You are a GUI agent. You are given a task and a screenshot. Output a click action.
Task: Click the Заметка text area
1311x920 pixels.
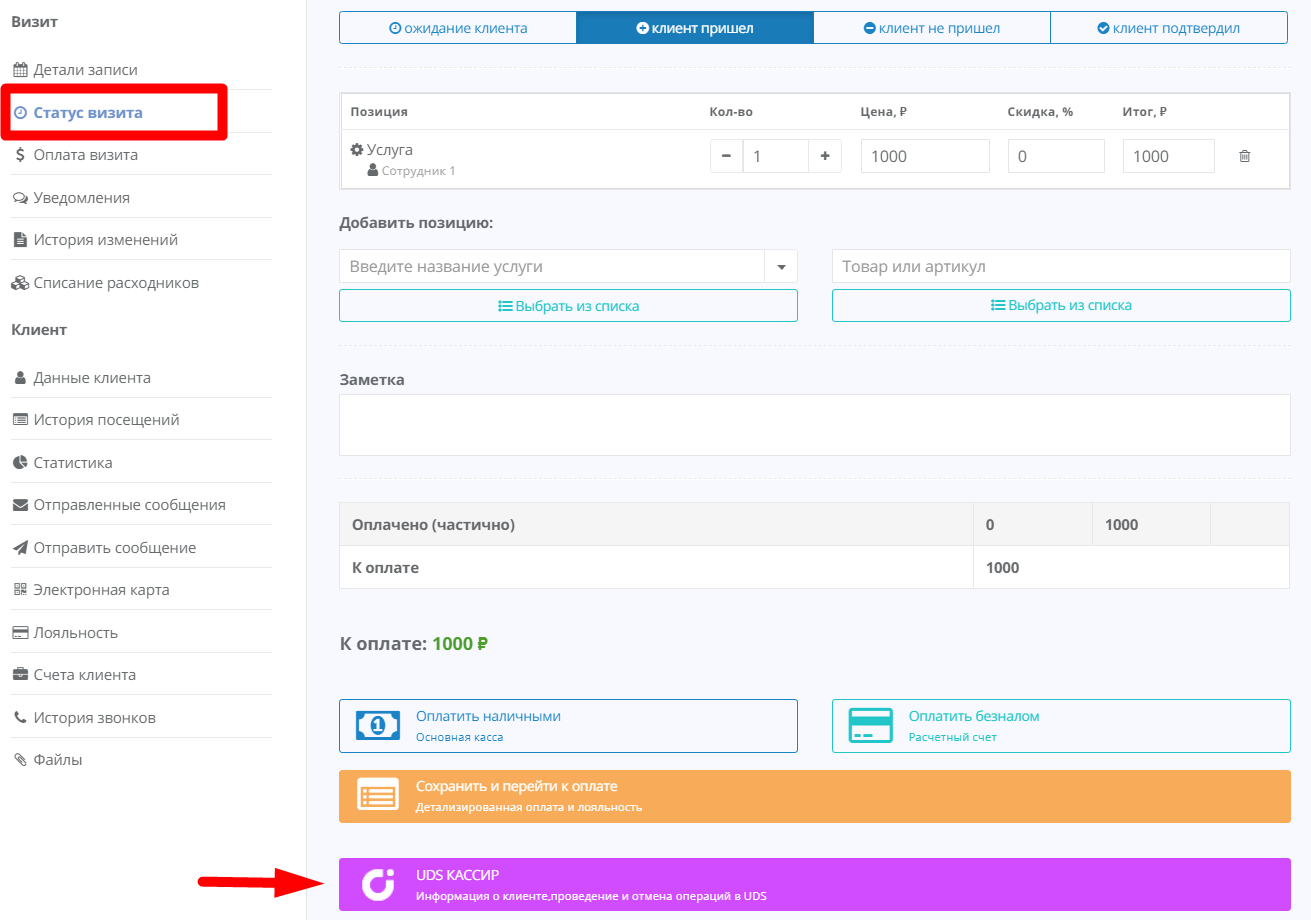[x=815, y=425]
